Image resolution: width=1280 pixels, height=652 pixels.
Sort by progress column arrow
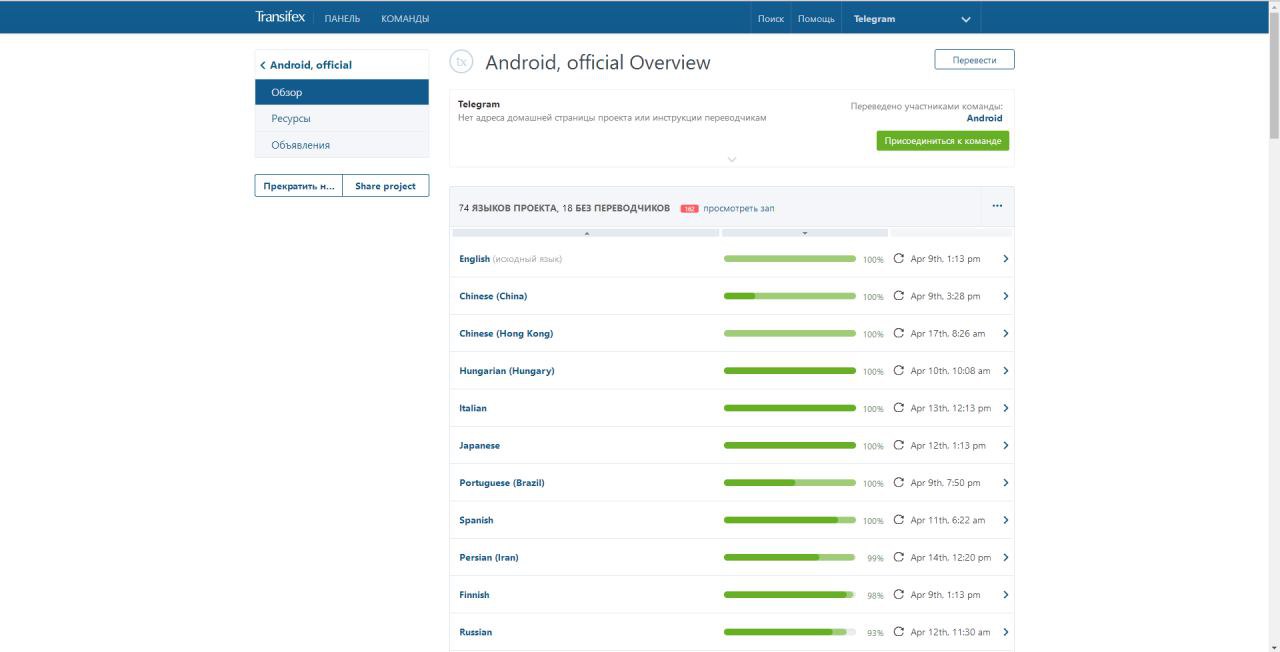pos(805,233)
